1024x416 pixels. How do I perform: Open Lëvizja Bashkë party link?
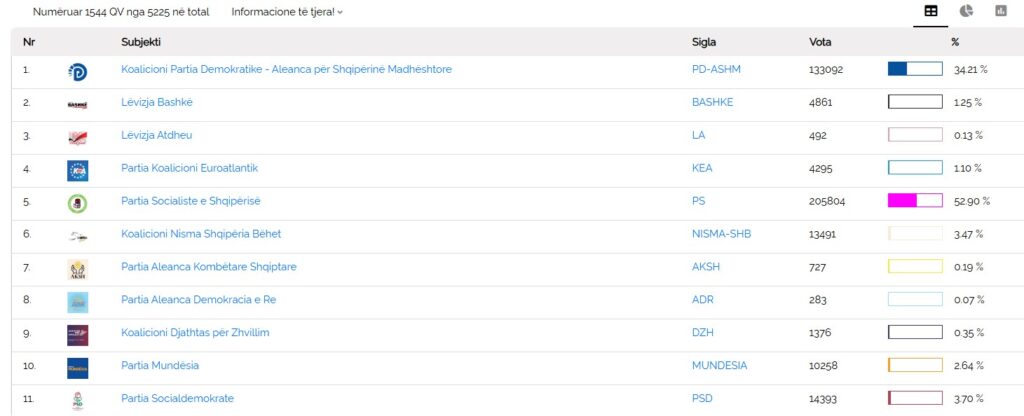(x=157, y=102)
